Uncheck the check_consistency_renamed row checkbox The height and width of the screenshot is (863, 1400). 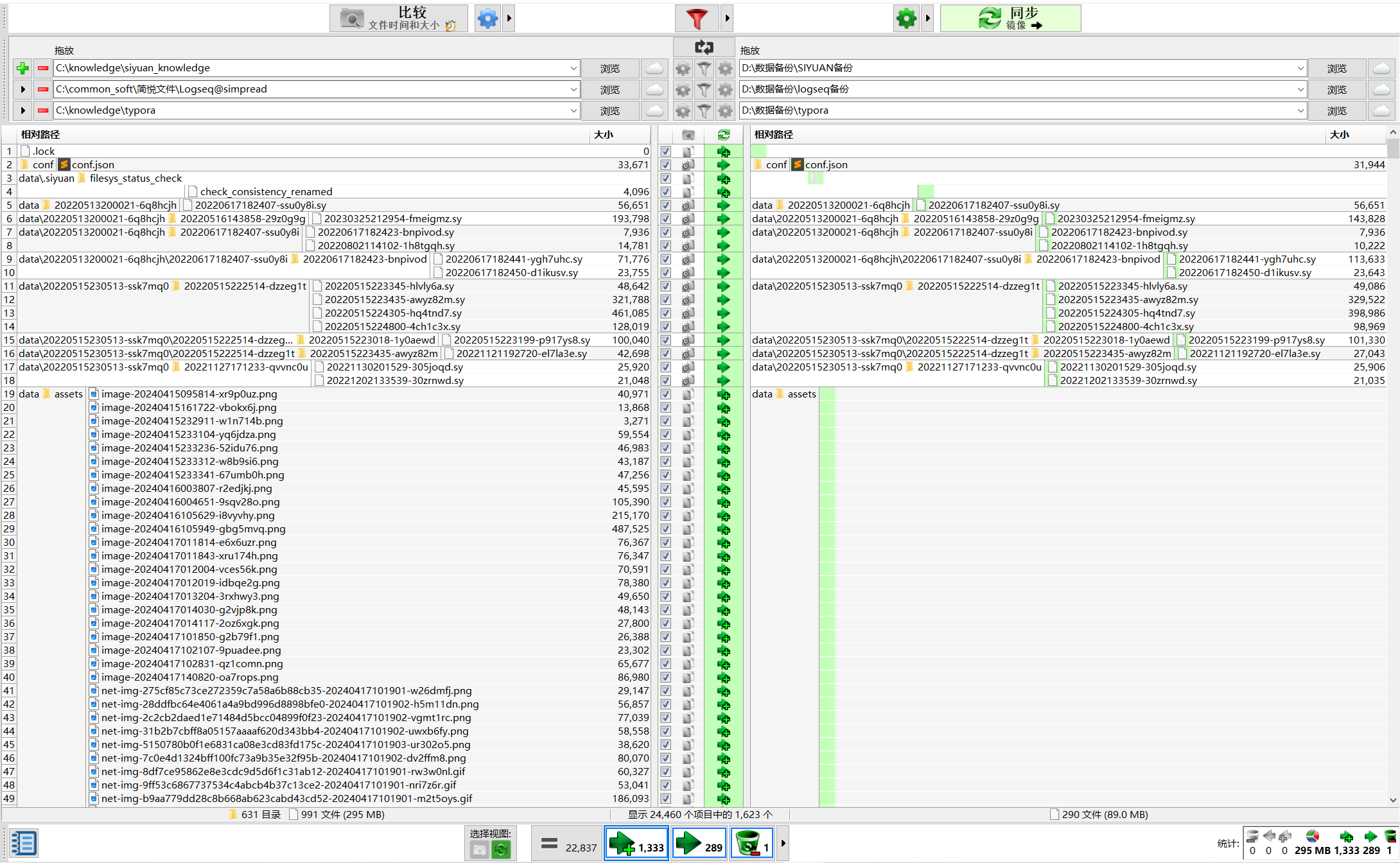[666, 192]
